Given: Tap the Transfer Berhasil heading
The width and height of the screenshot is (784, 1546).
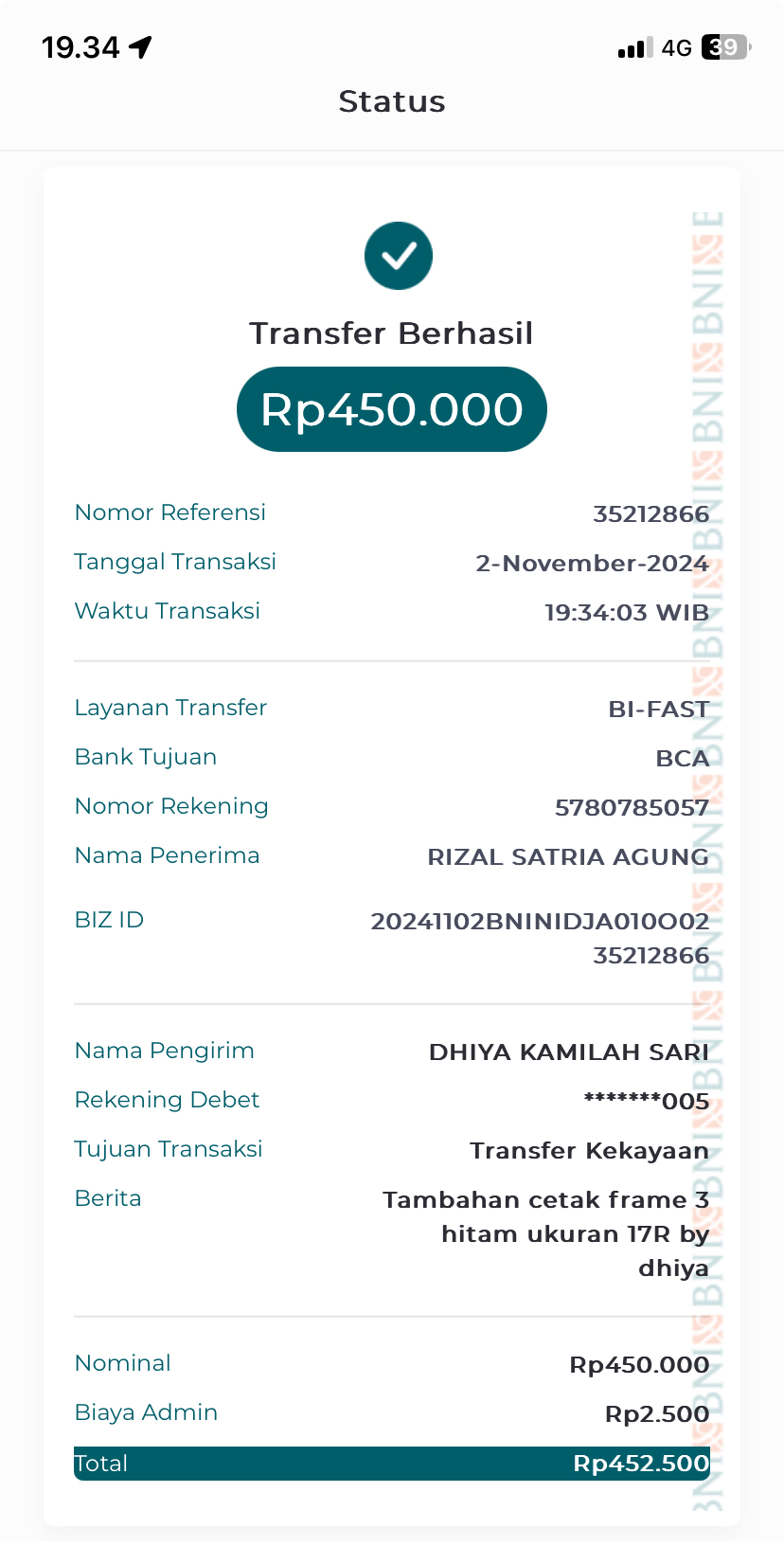Looking at the screenshot, I should click(391, 333).
